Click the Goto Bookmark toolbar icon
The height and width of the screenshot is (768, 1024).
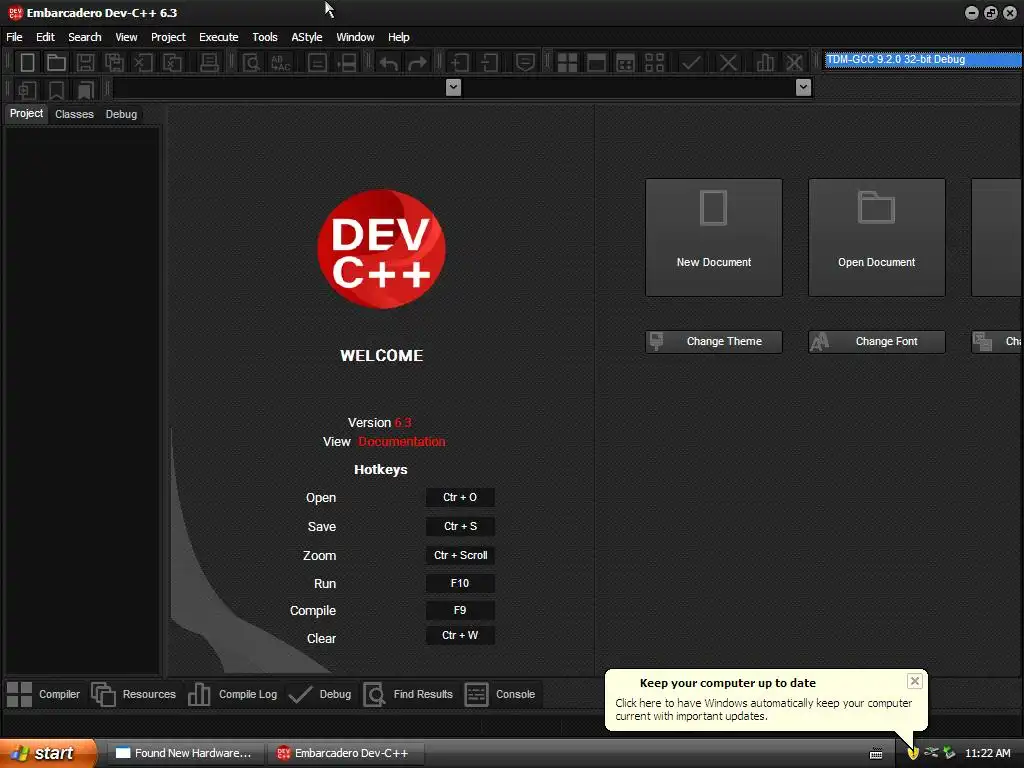pyautogui.click(x=86, y=89)
